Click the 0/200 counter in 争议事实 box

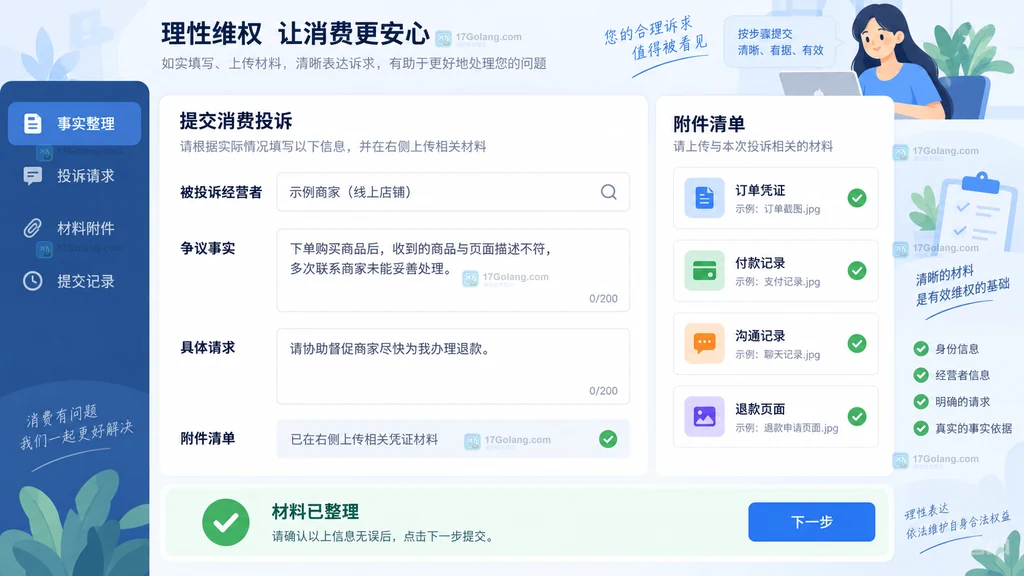pyautogui.click(x=603, y=298)
